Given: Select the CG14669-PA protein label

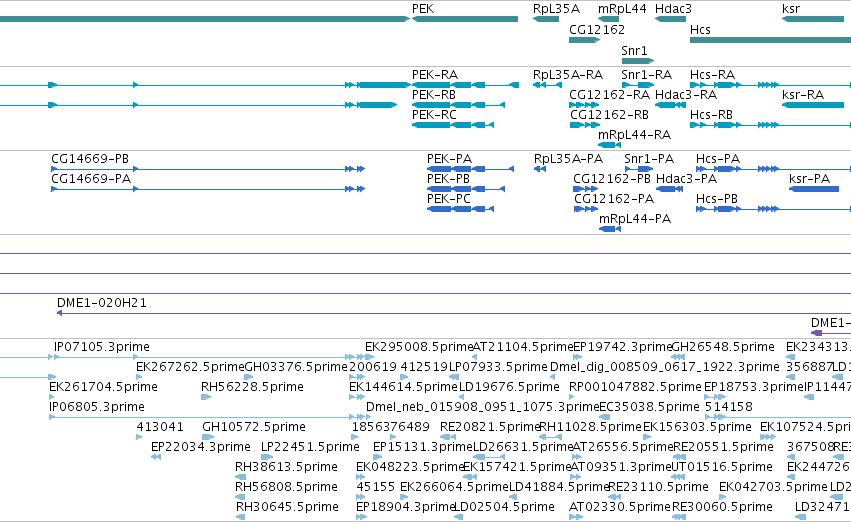Looking at the screenshot, I should pos(91,179).
